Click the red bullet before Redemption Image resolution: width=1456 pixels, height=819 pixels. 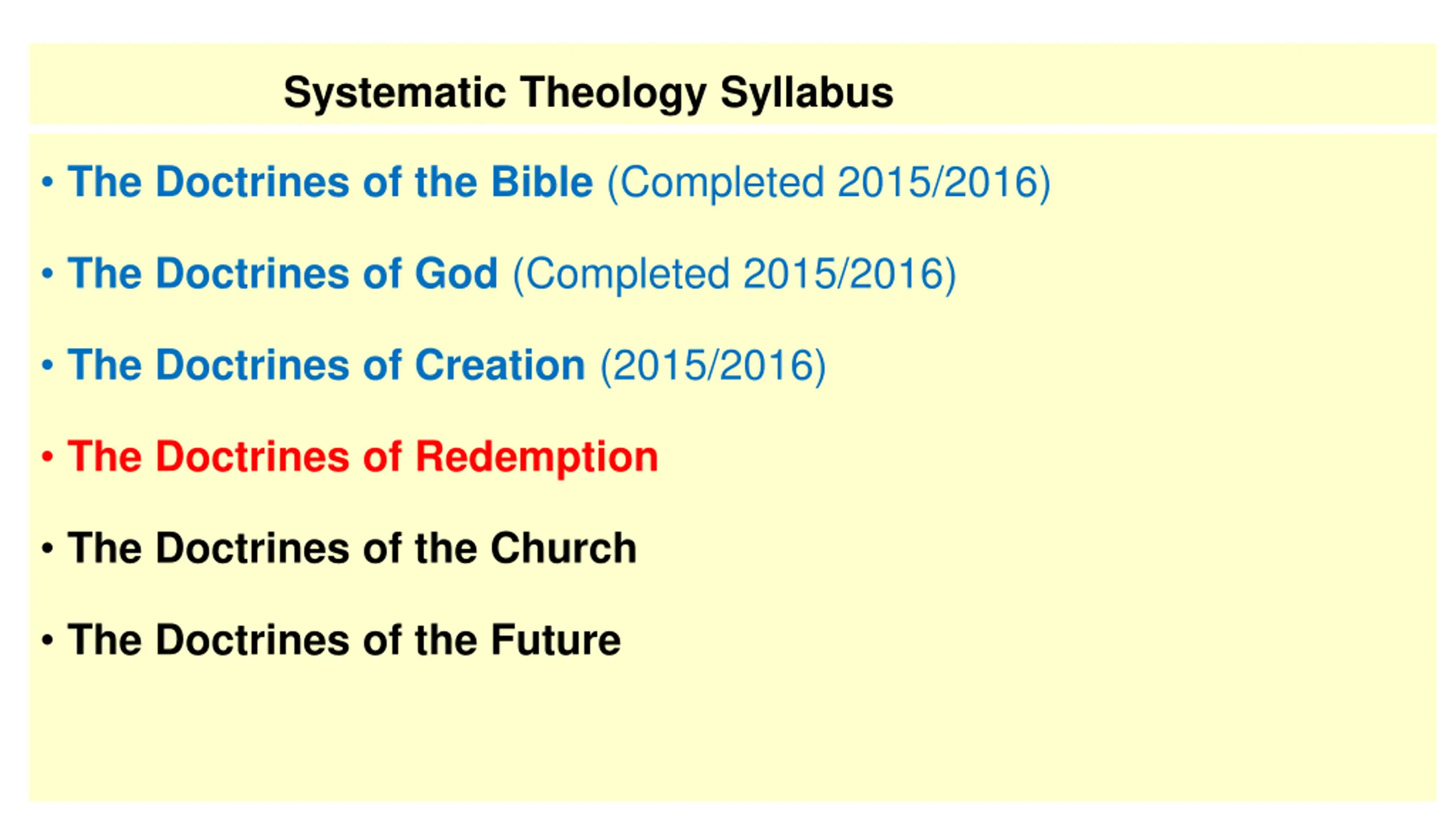click(x=48, y=457)
